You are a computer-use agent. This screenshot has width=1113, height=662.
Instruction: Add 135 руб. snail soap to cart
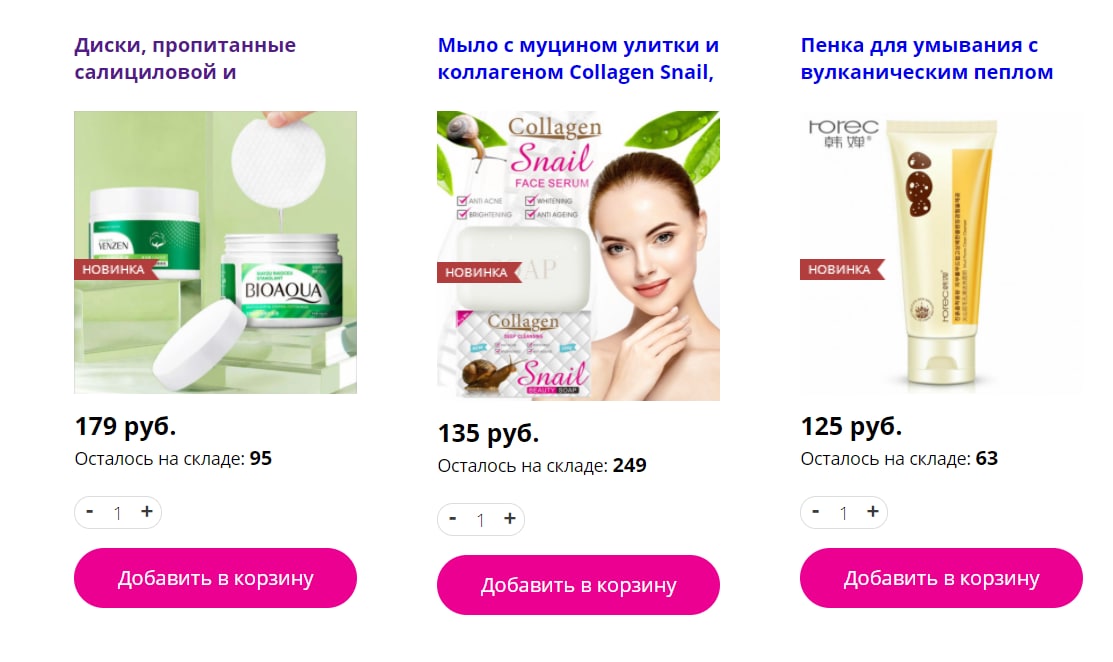click(578, 585)
